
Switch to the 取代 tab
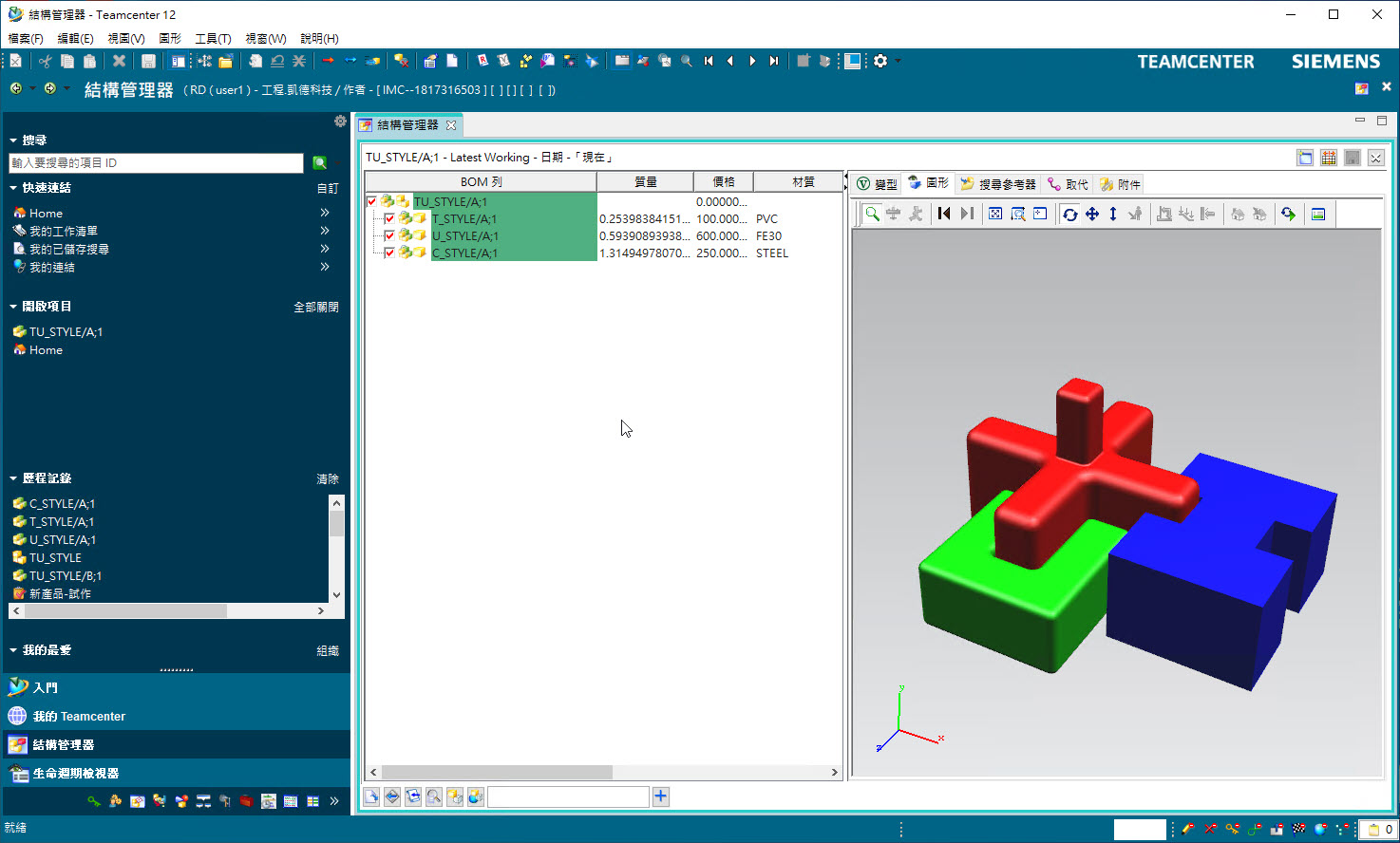point(1069,184)
